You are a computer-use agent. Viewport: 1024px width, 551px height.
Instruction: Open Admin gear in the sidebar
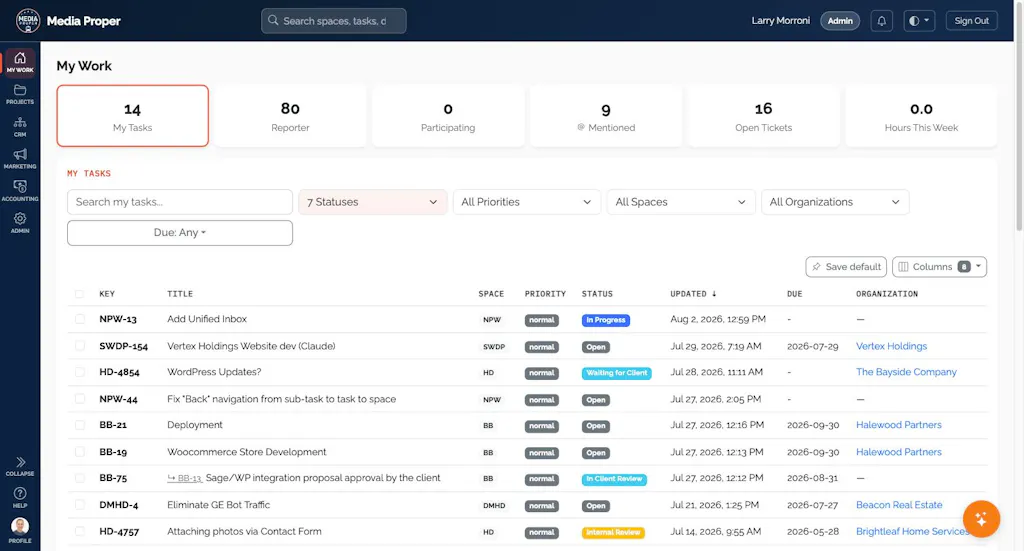click(20, 223)
